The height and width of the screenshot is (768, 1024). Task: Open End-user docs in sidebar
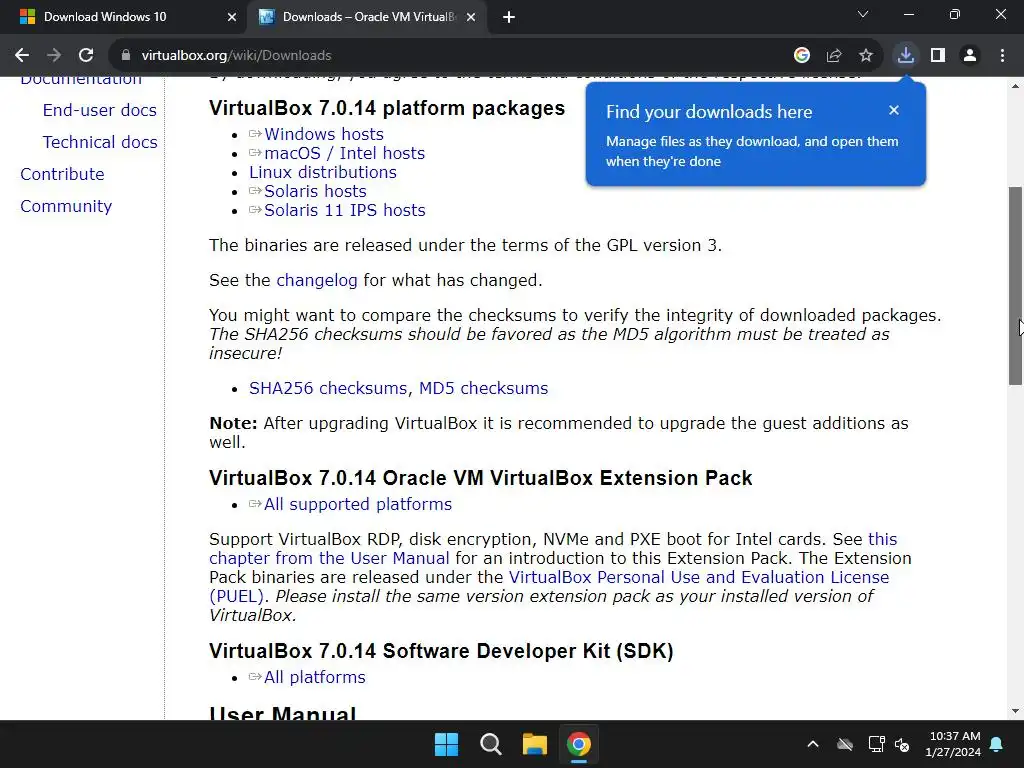tap(99, 110)
